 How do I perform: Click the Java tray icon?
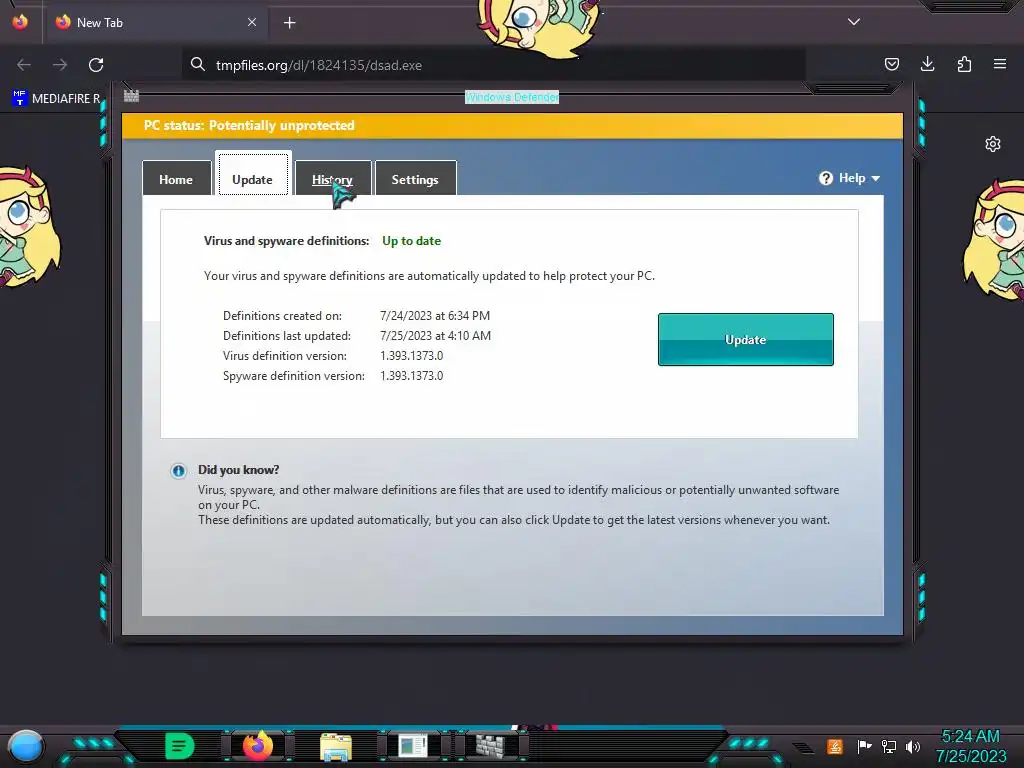[835, 746]
